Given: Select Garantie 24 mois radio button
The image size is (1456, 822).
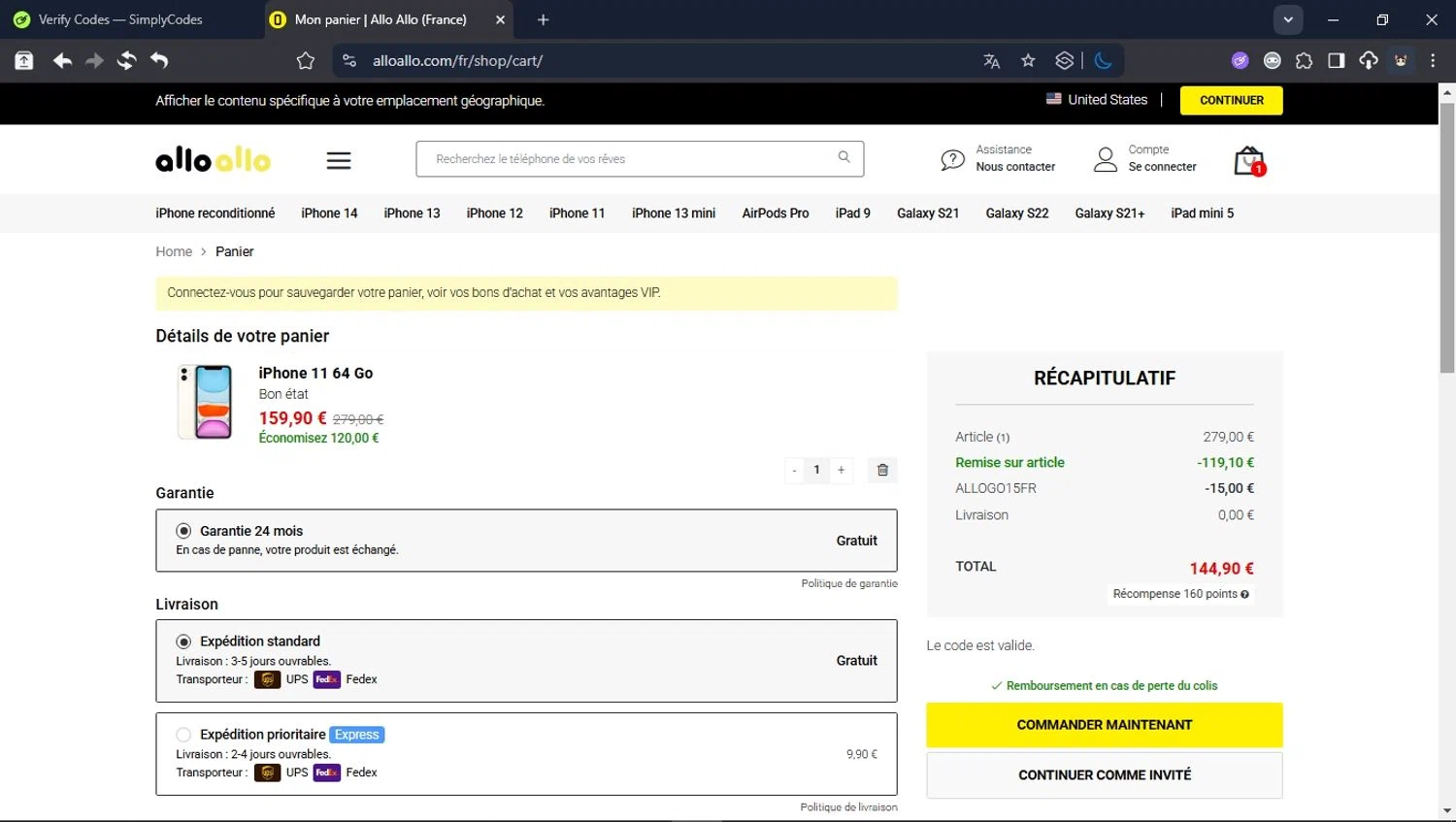Looking at the screenshot, I should 183,531.
